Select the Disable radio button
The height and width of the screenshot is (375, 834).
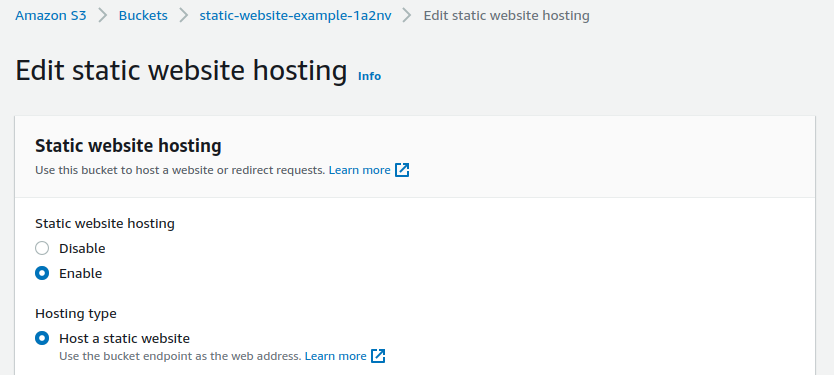pos(42,248)
